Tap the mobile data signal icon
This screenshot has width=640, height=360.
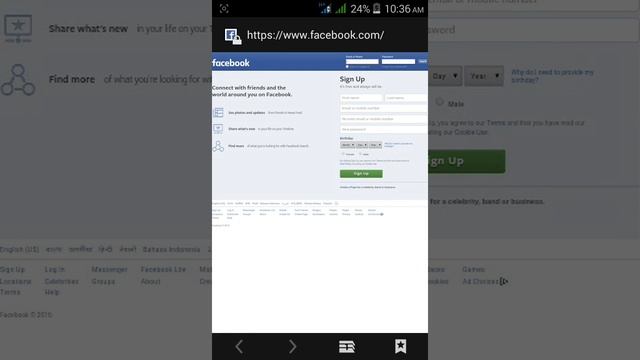tap(325, 9)
